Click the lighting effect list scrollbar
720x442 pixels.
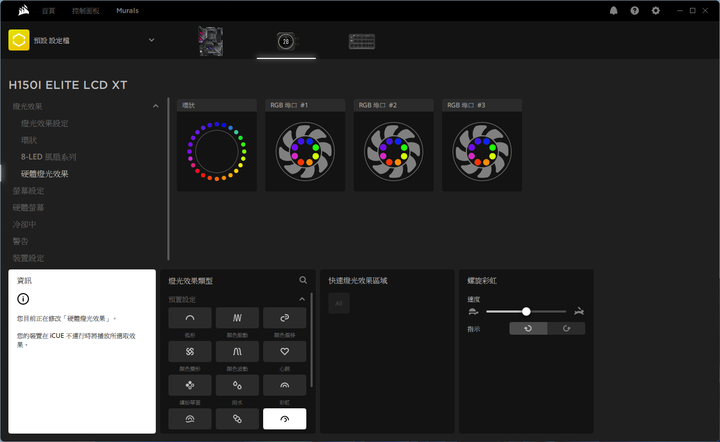(312, 340)
